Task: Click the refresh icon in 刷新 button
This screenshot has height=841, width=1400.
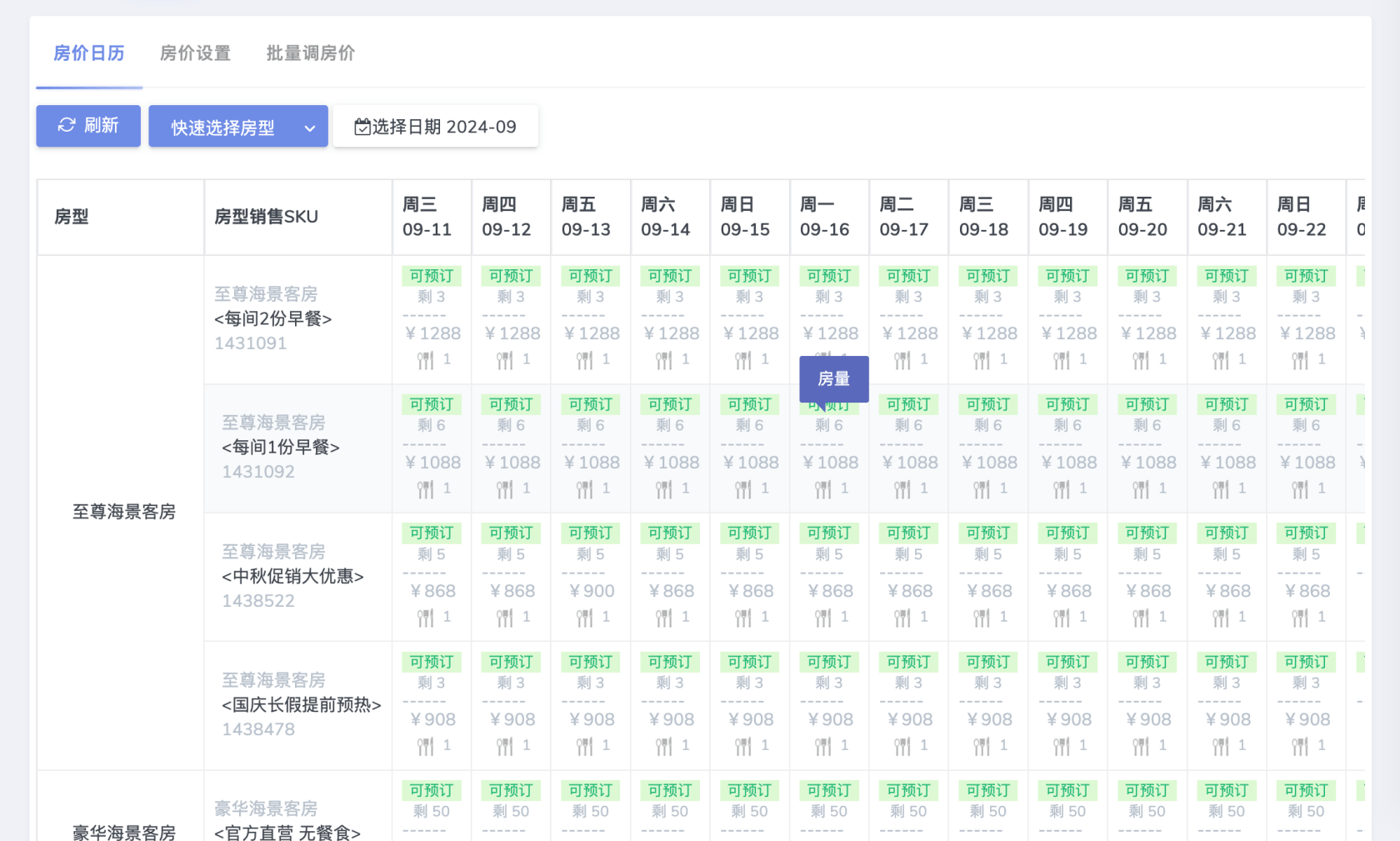Action: (67, 125)
